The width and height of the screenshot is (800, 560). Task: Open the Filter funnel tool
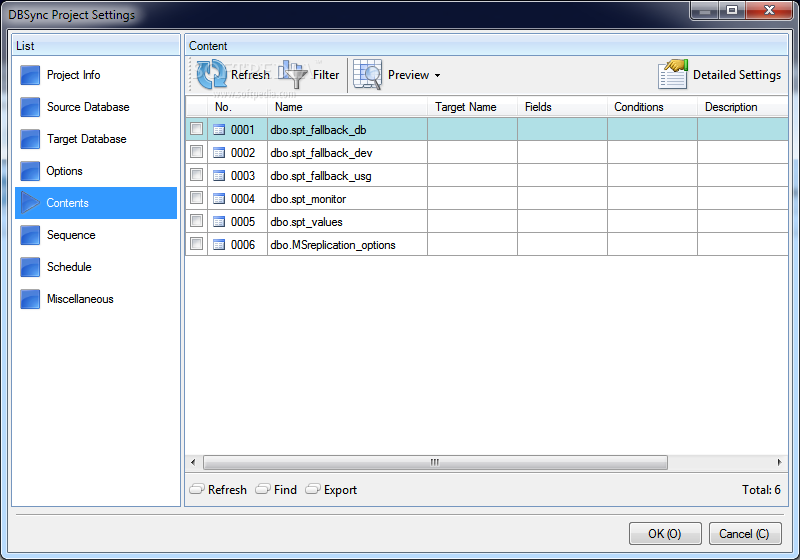click(292, 74)
